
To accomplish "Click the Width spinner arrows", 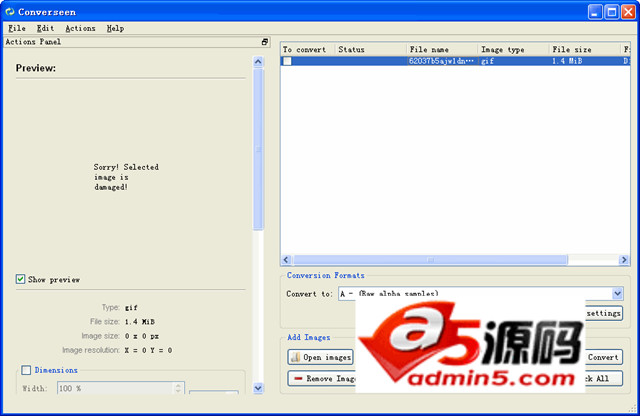I will (178, 388).
